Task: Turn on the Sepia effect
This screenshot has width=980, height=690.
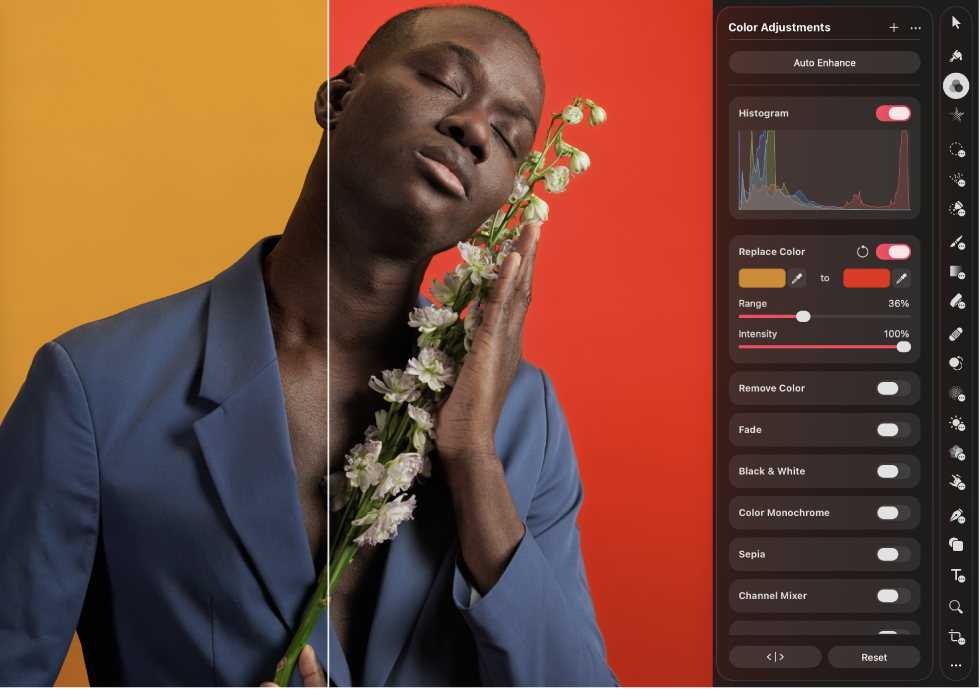Action: click(894, 554)
